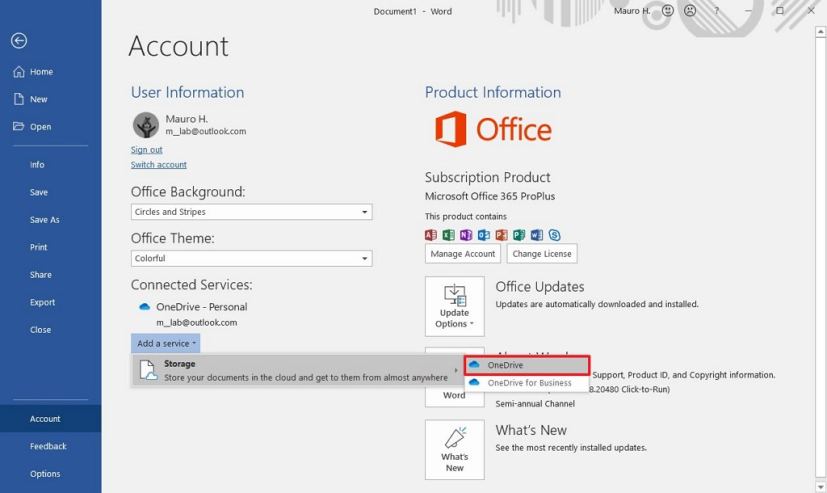Image resolution: width=827 pixels, height=493 pixels.
Task: Select the Account sidebar item
Action: point(51,419)
